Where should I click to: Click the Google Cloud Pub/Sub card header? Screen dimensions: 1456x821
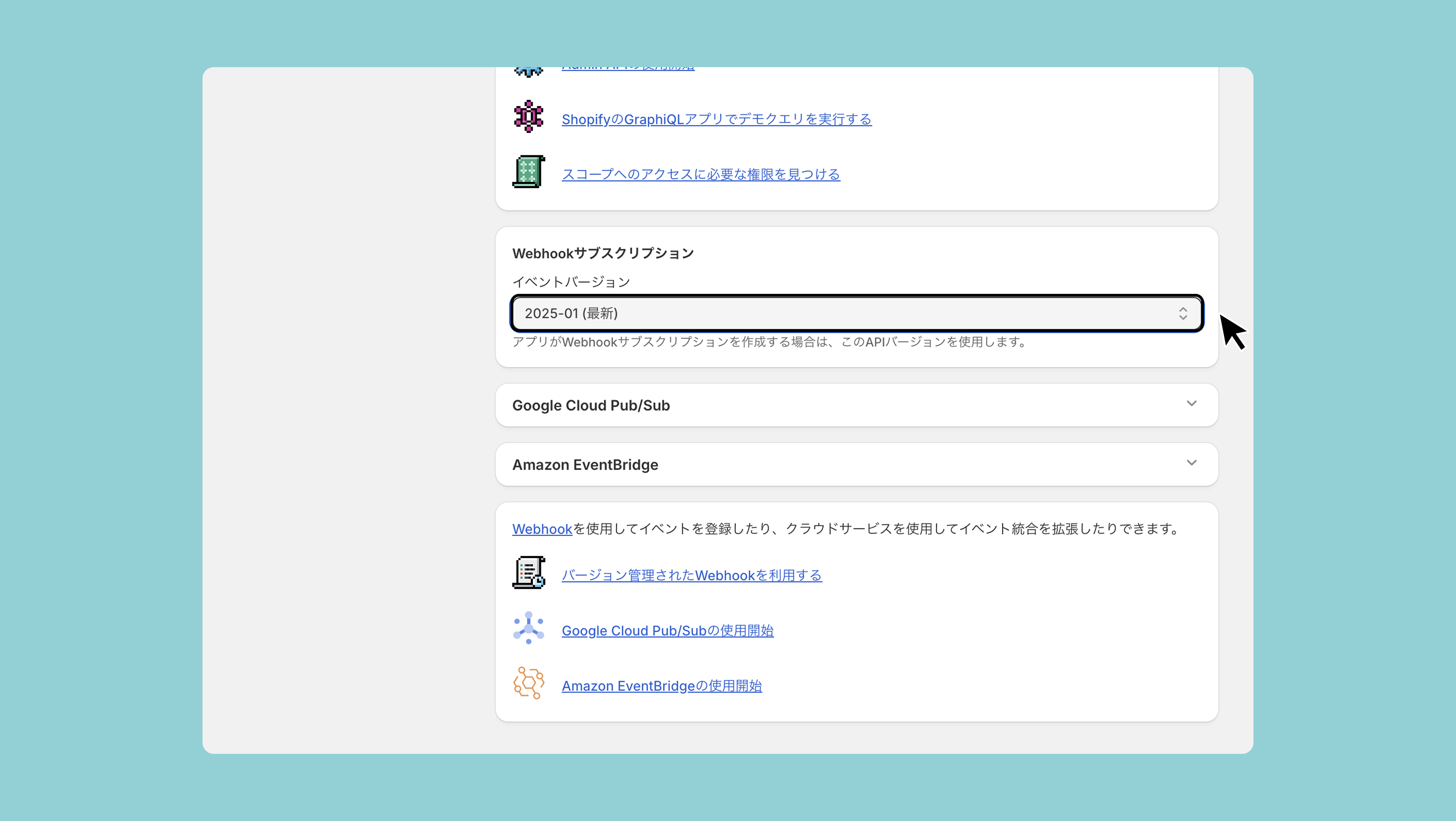tap(591, 406)
